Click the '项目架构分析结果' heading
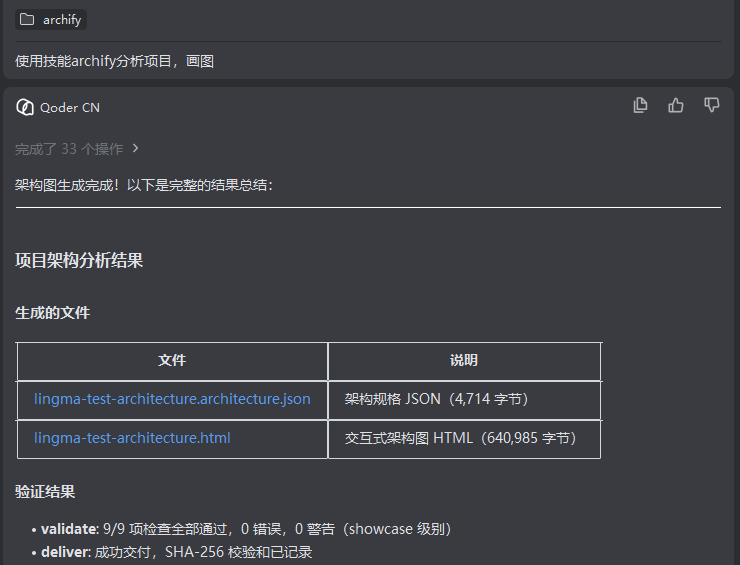 tap(79, 260)
